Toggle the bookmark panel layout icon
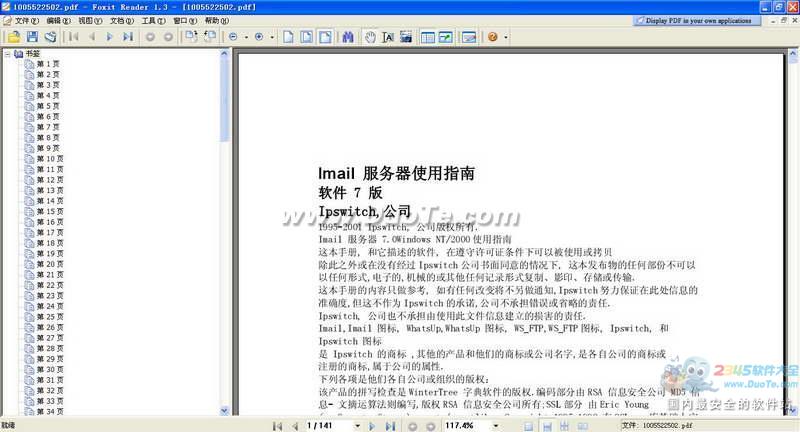The image size is (800, 432). coord(428,37)
